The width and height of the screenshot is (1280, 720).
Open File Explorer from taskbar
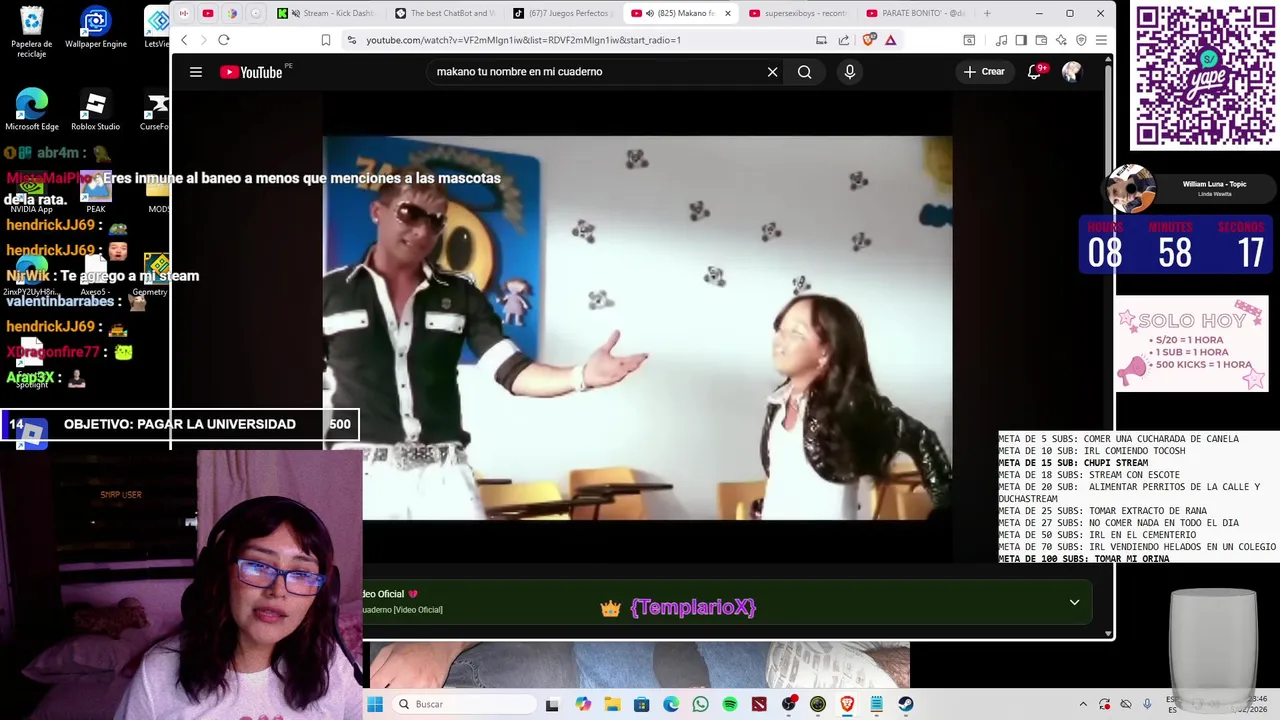click(x=612, y=704)
